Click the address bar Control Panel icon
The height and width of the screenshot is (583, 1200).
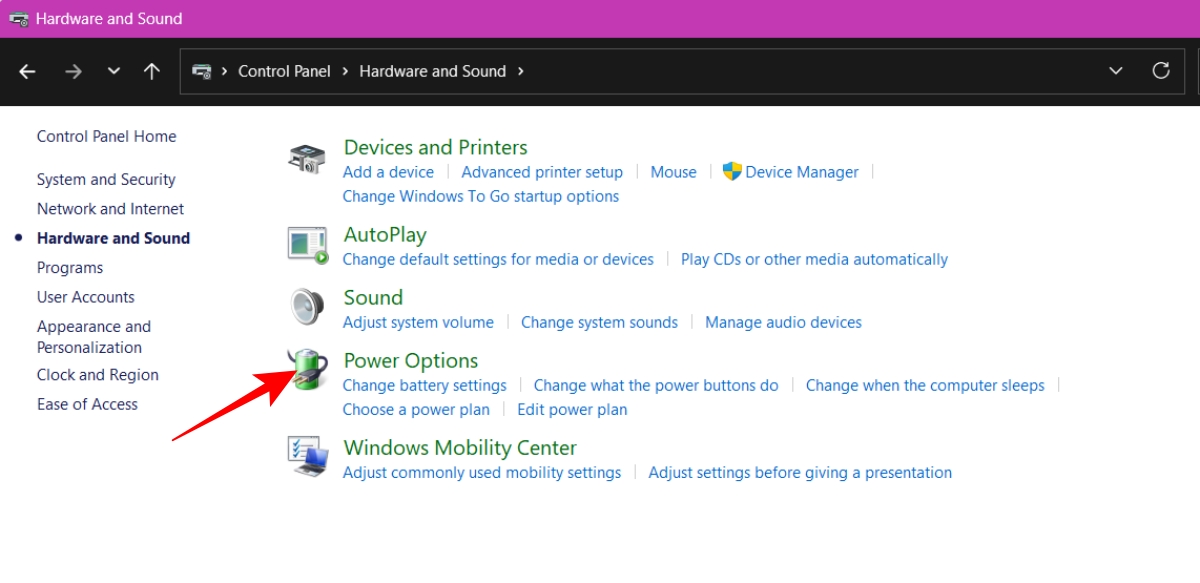[x=202, y=71]
